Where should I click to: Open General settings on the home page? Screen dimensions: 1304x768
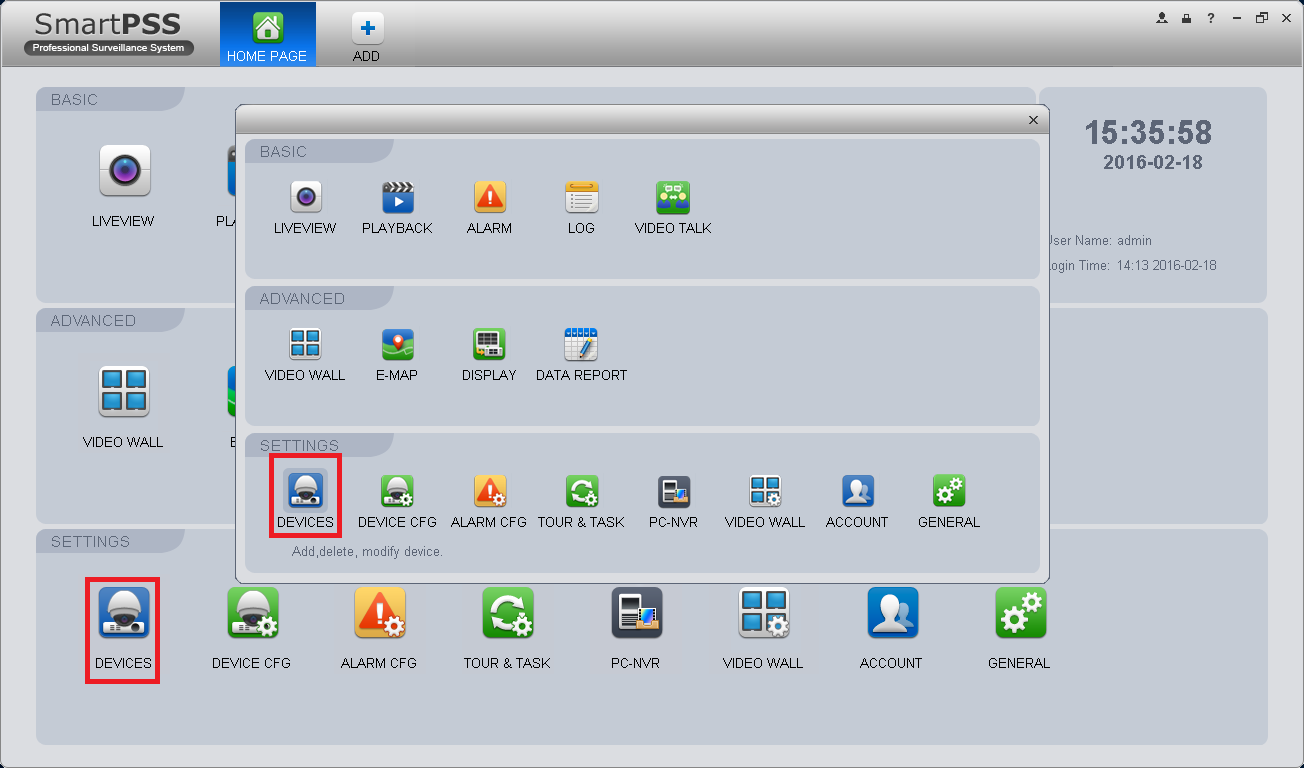coord(1019,612)
